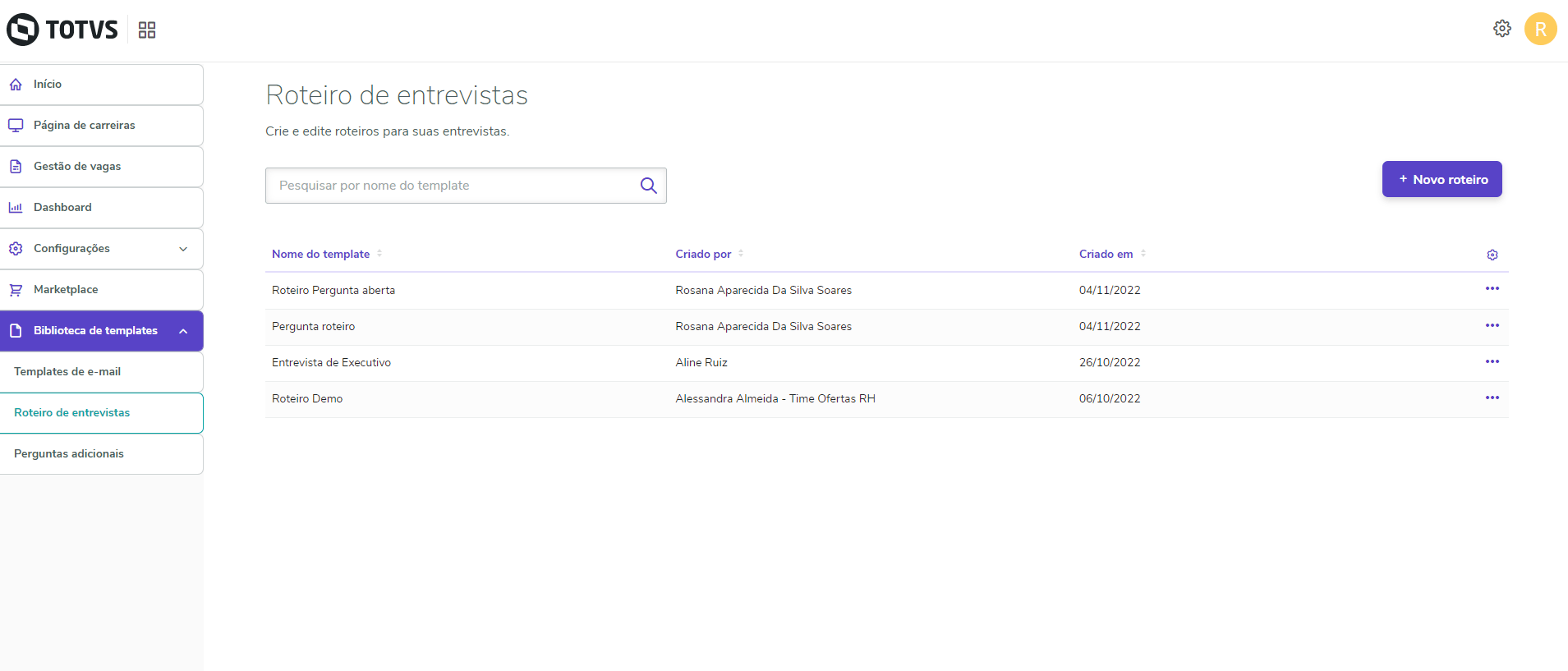Sort by Criado em arrows
The height and width of the screenshot is (671, 1568).
coord(1143,254)
